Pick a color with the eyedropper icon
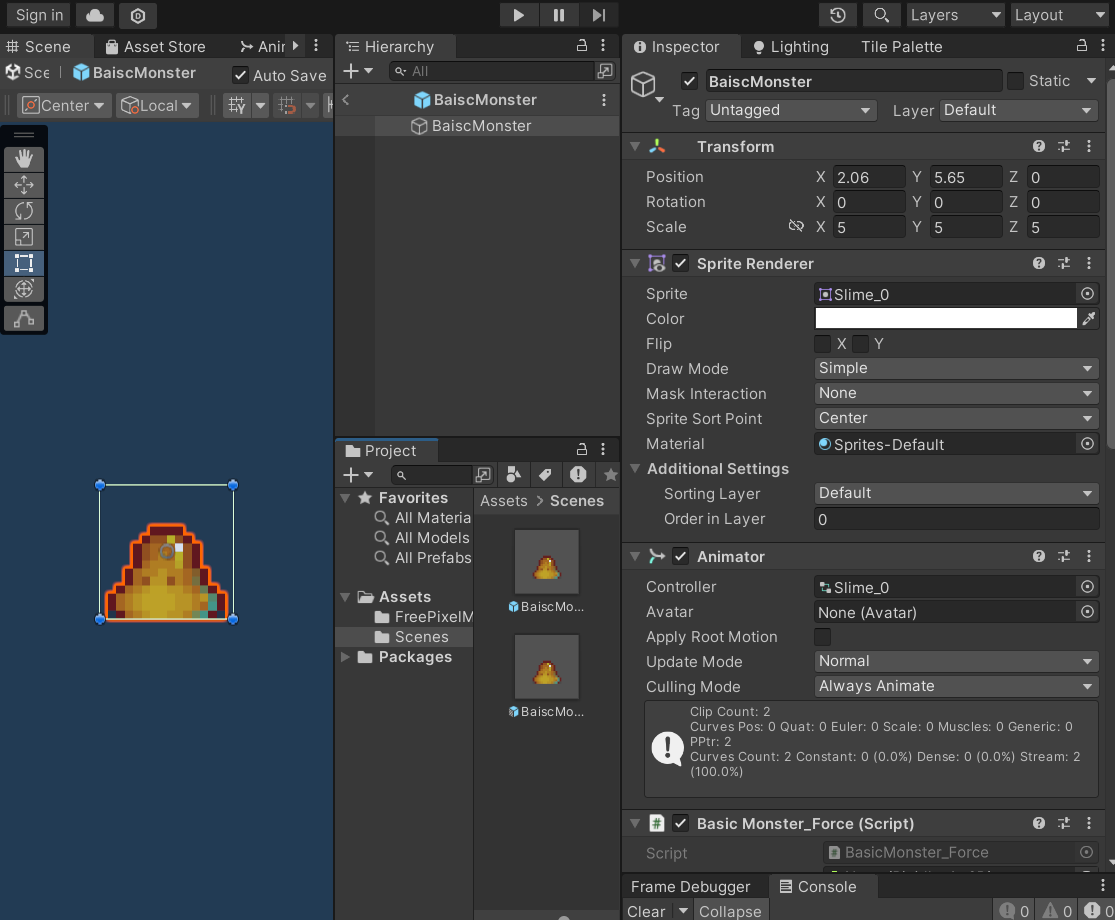 1089,319
